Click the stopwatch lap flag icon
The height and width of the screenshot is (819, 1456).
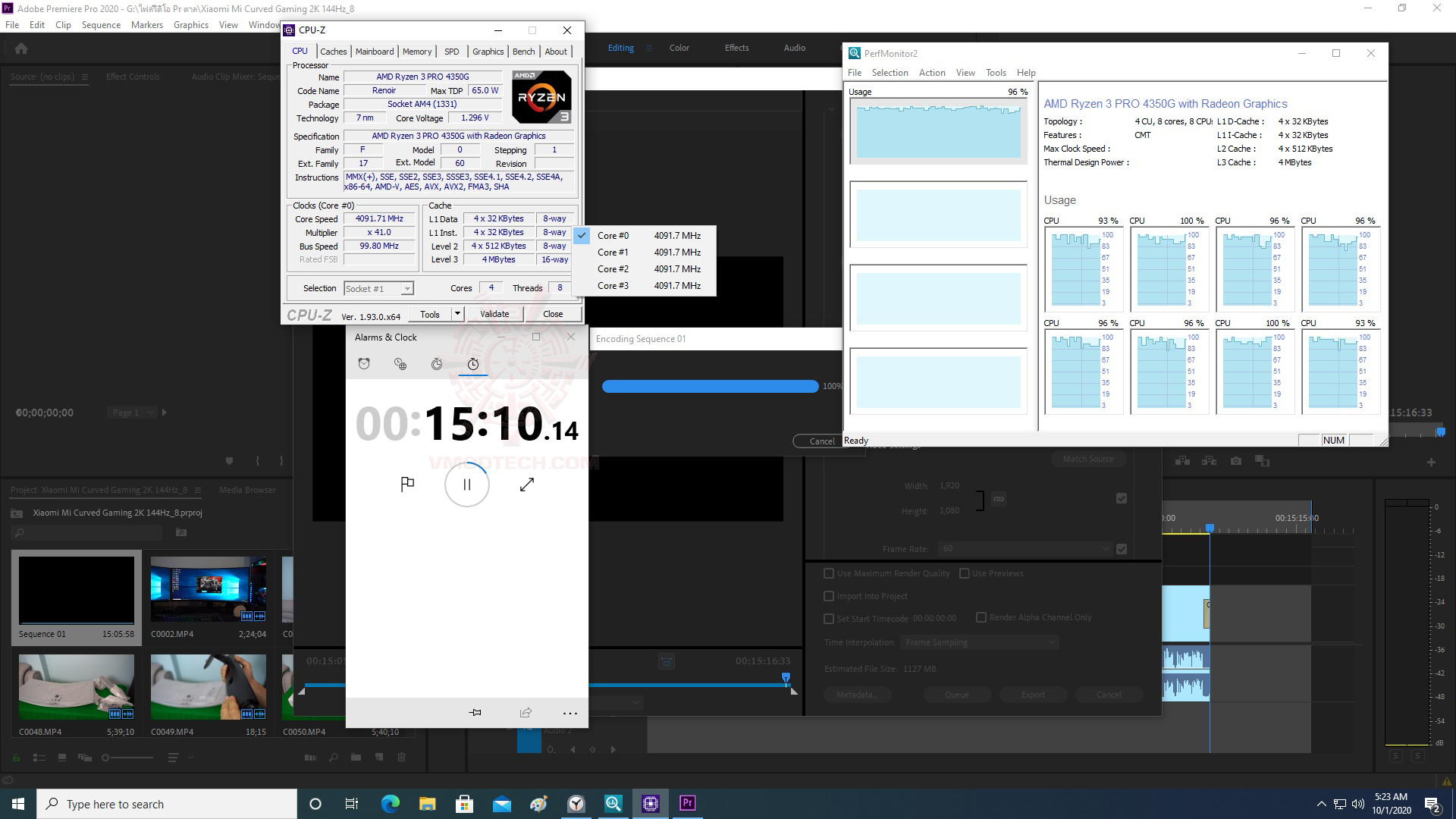(x=407, y=484)
